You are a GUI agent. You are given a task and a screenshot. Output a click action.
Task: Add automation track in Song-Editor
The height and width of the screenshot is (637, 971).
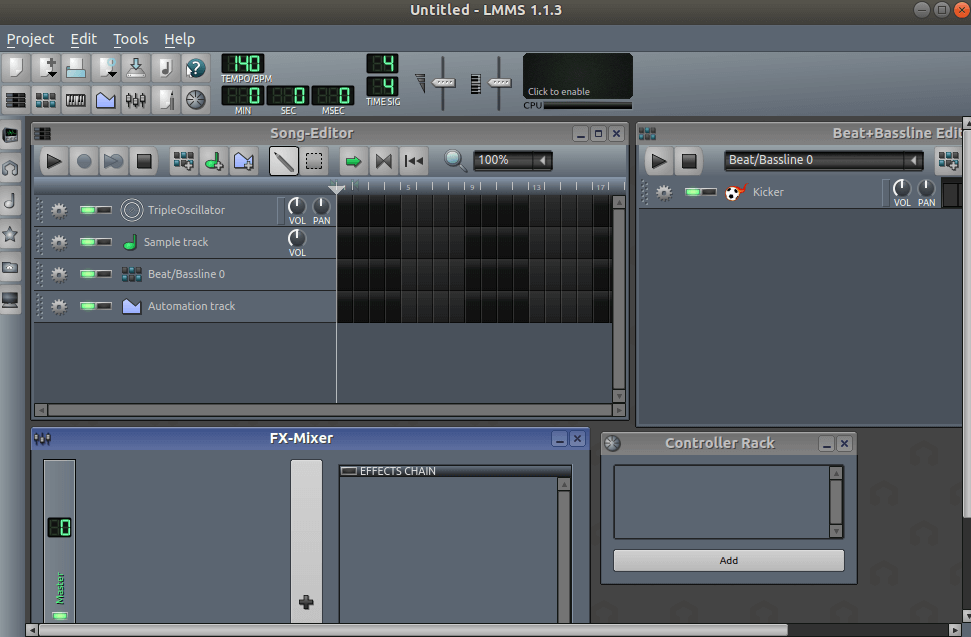coord(244,162)
